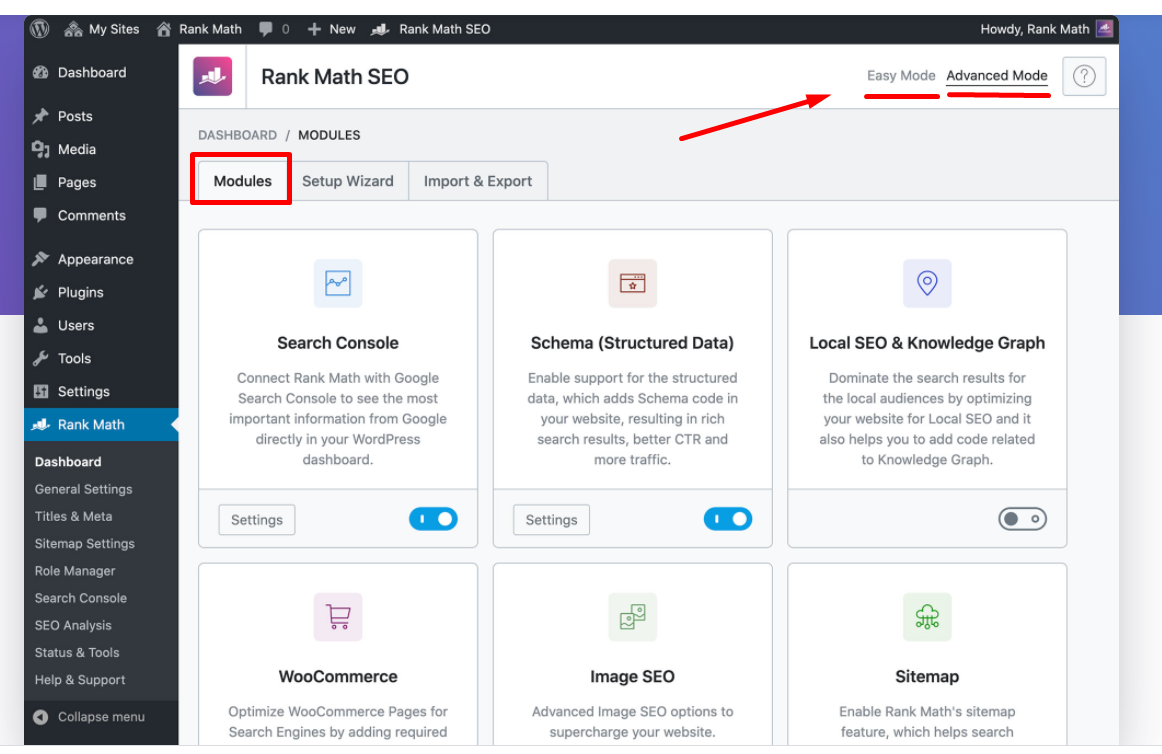
Task: Click the Rank Math logo in header
Action: [x=213, y=76]
